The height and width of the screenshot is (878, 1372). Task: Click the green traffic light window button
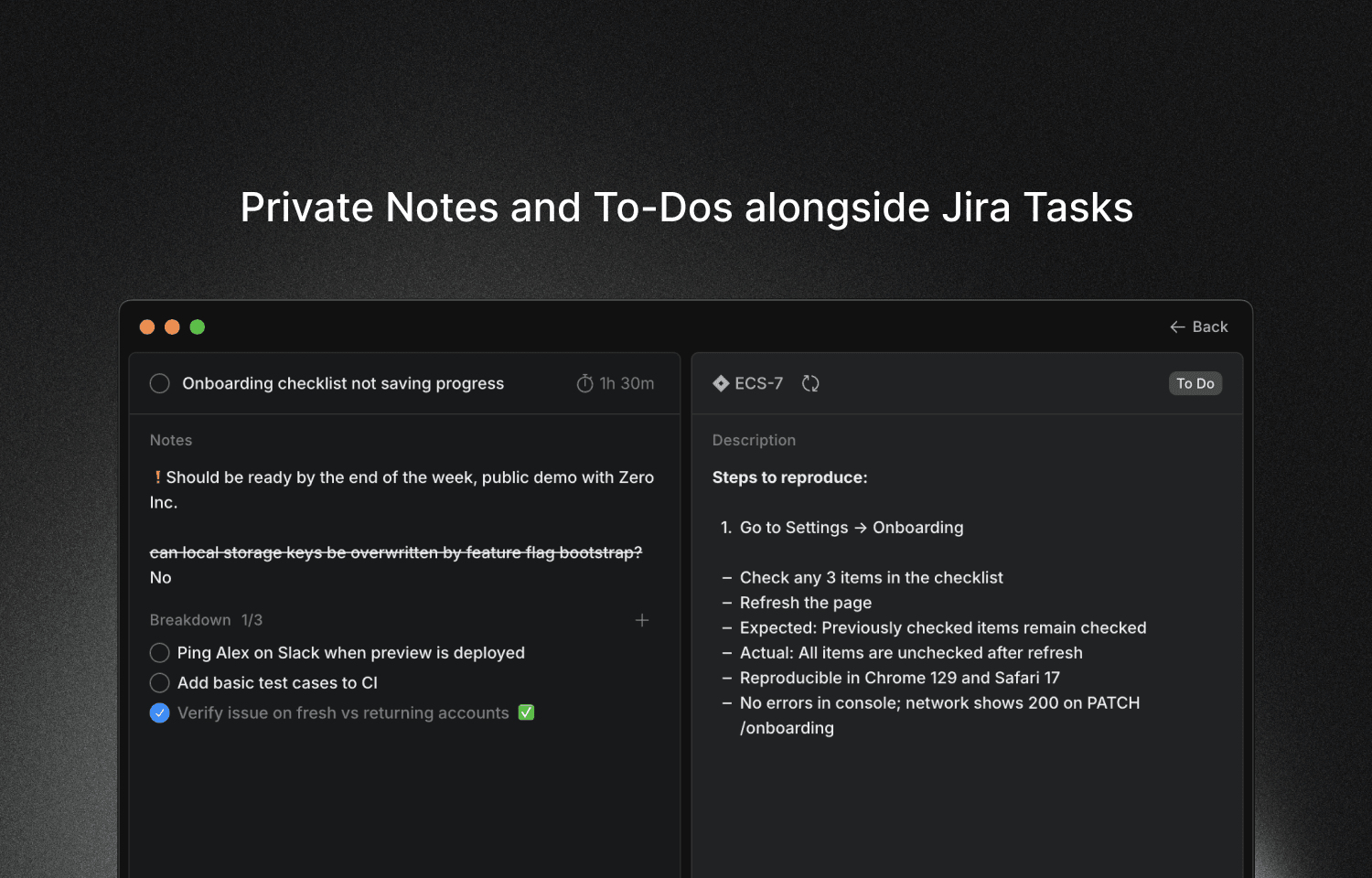(197, 327)
